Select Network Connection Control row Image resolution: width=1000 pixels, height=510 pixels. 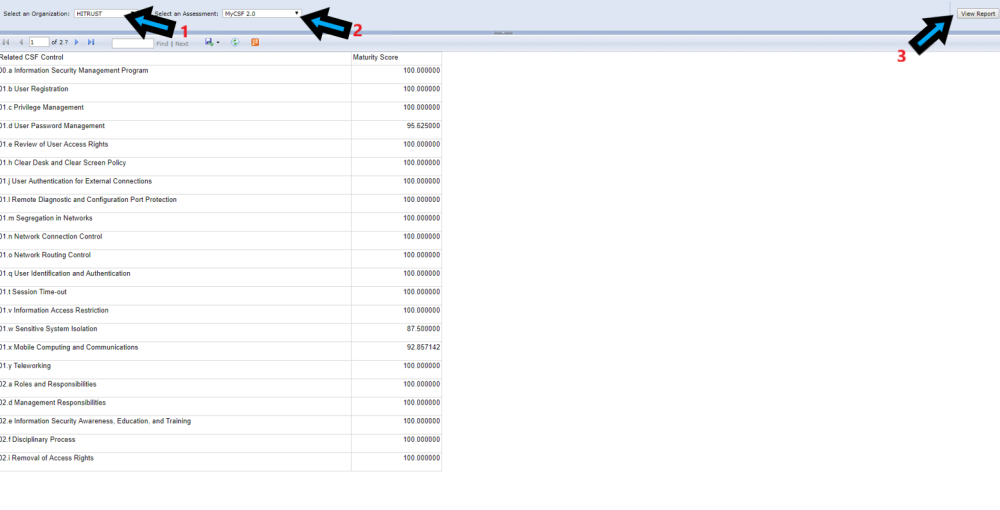tap(220, 240)
